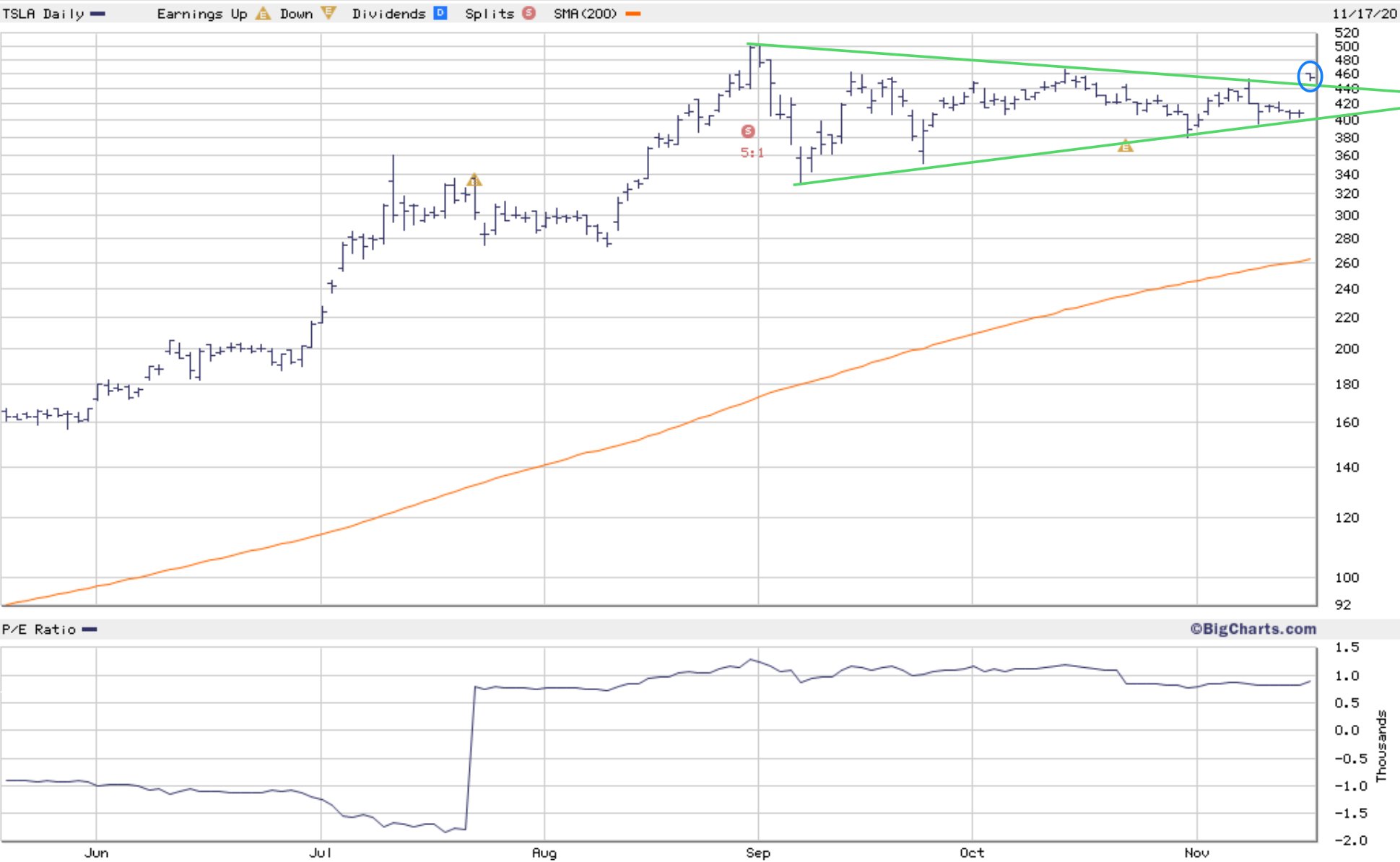Click the Thousands axis label on P/E panel

point(1381,746)
